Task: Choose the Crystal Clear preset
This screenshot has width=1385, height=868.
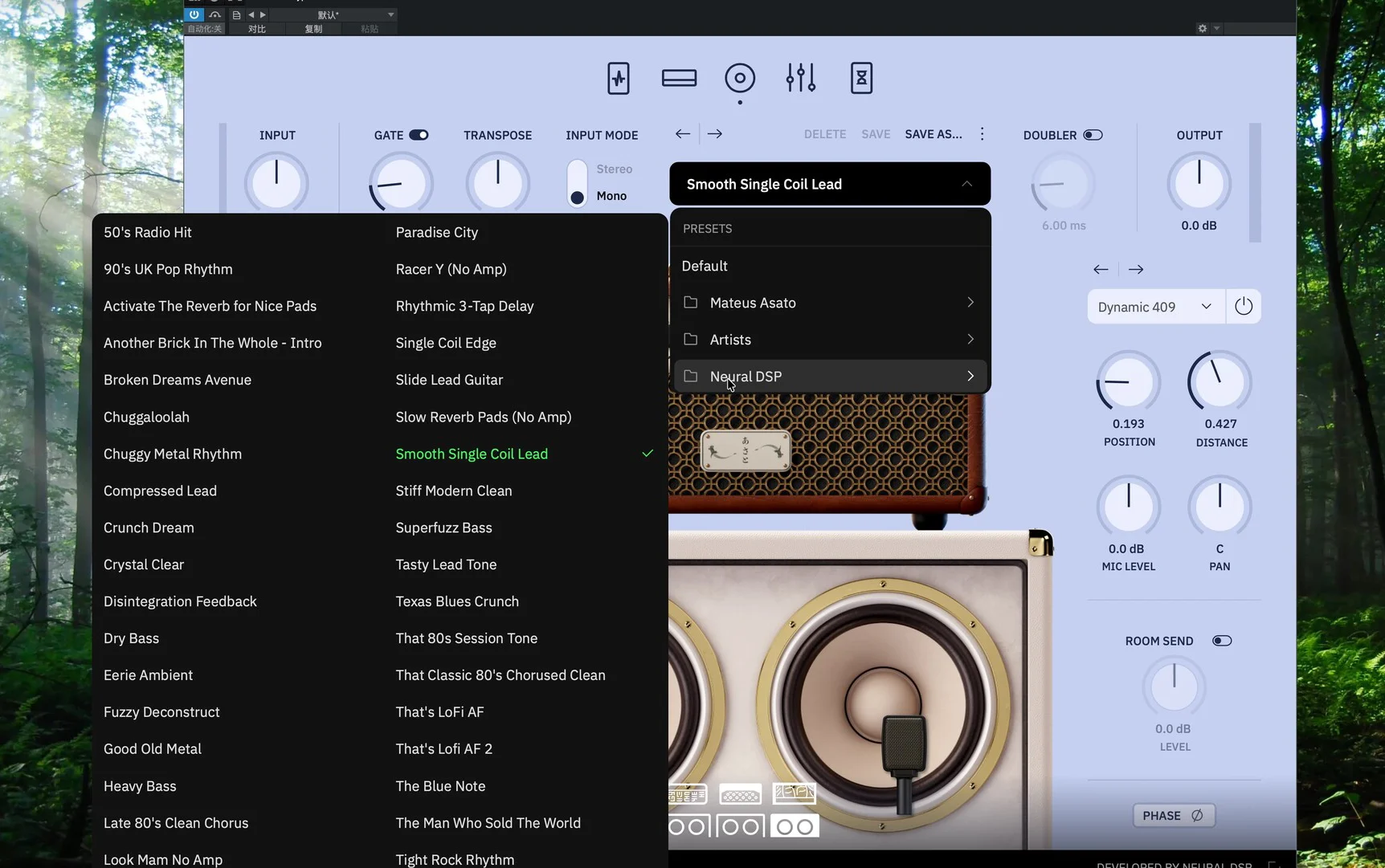Action: [144, 564]
